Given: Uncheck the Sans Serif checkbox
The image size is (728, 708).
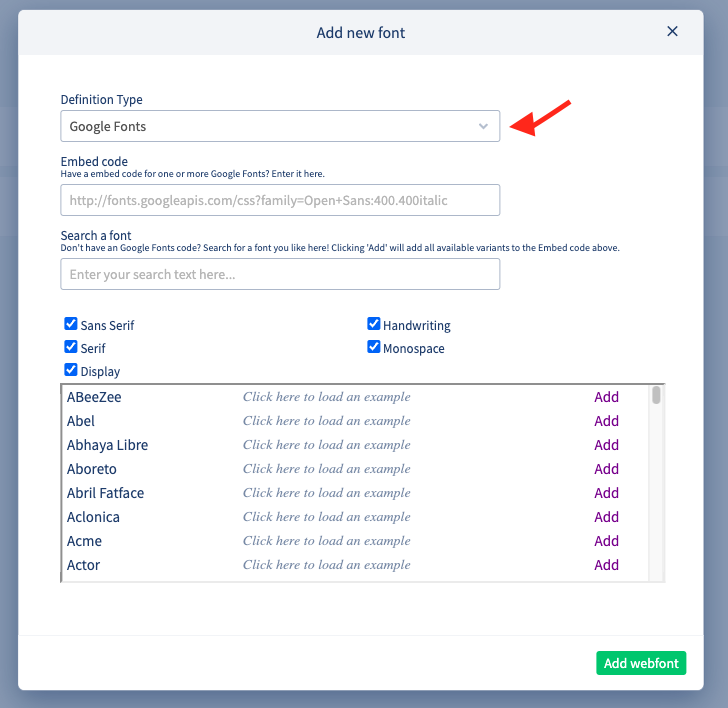Looking at the screenshot, I should [71, 324].
